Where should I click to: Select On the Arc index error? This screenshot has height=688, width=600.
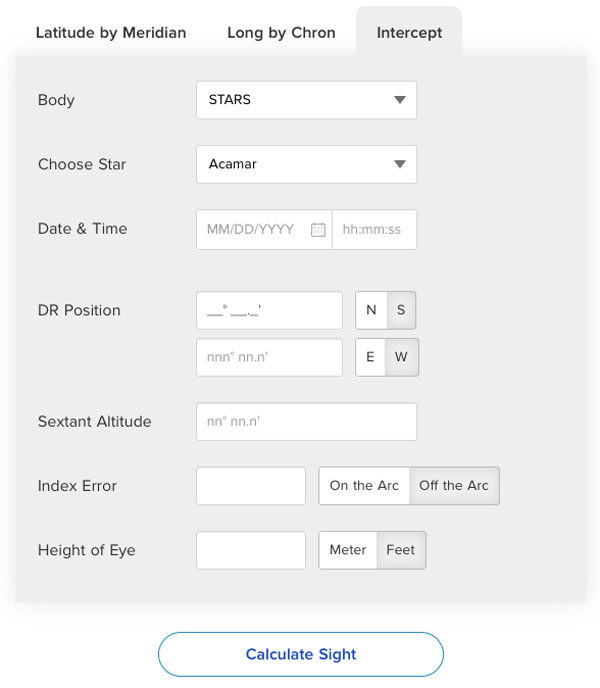click(364, 486)
